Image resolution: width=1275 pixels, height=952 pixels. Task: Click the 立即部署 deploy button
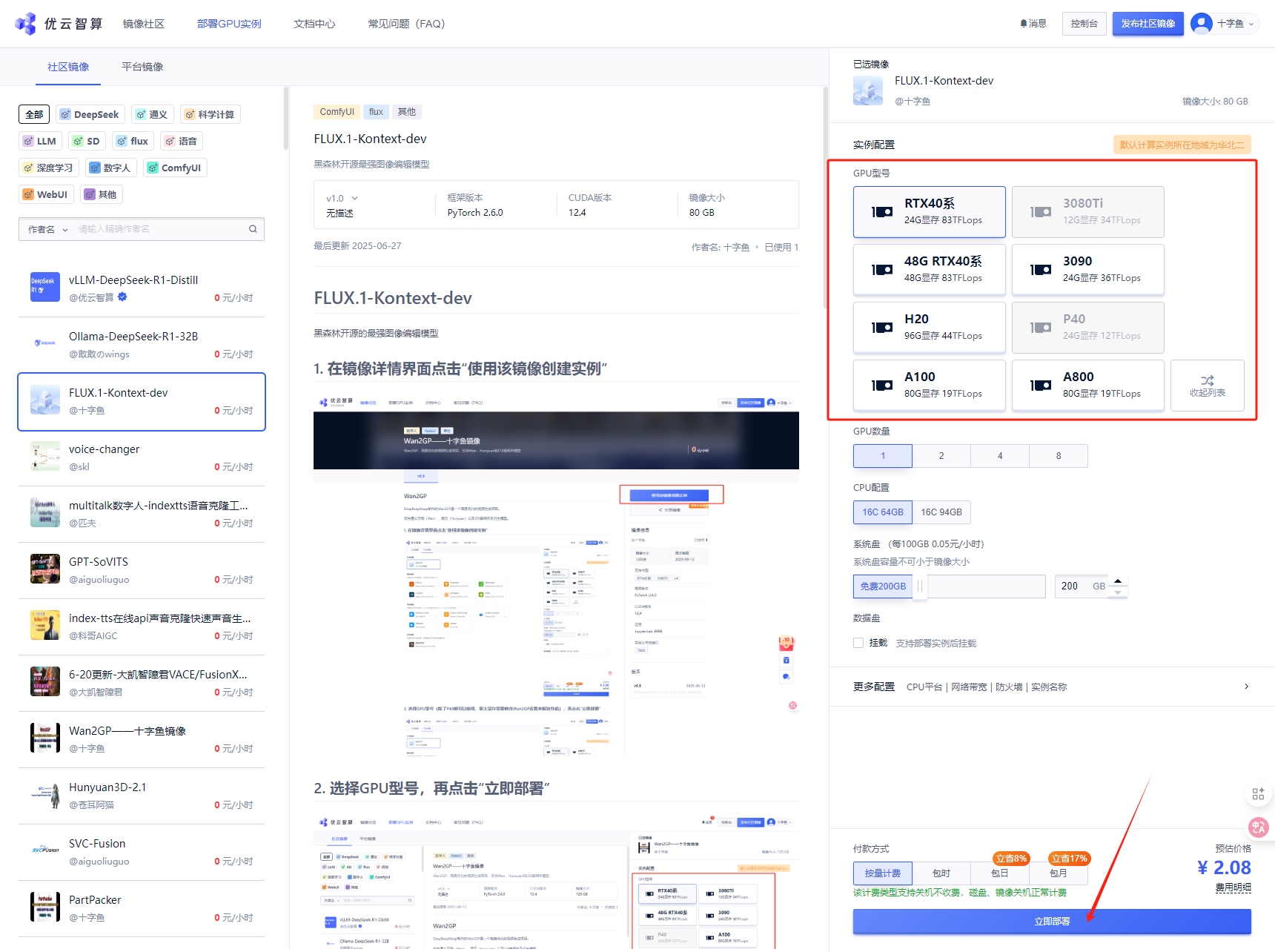coord(1052,921)
